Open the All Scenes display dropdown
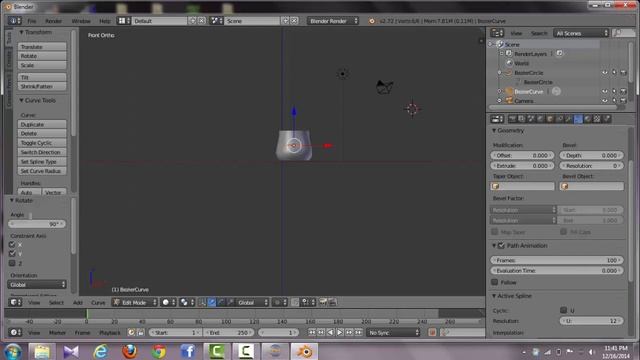The image size is (640, 360). (x=581, y=33)
